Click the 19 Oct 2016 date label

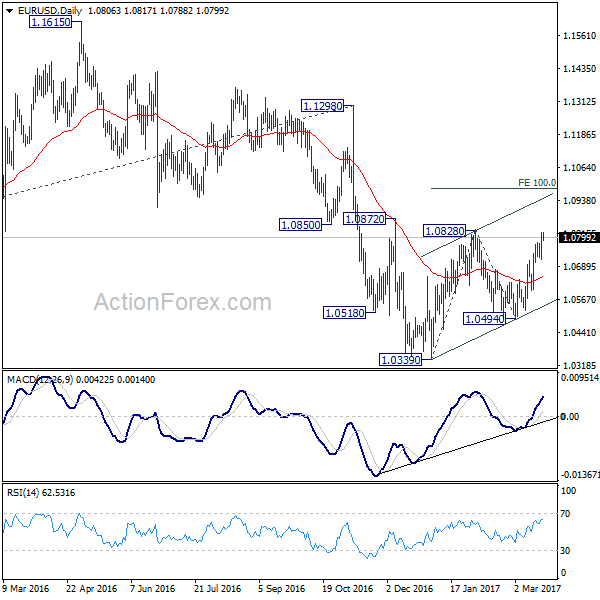point(347,589)
